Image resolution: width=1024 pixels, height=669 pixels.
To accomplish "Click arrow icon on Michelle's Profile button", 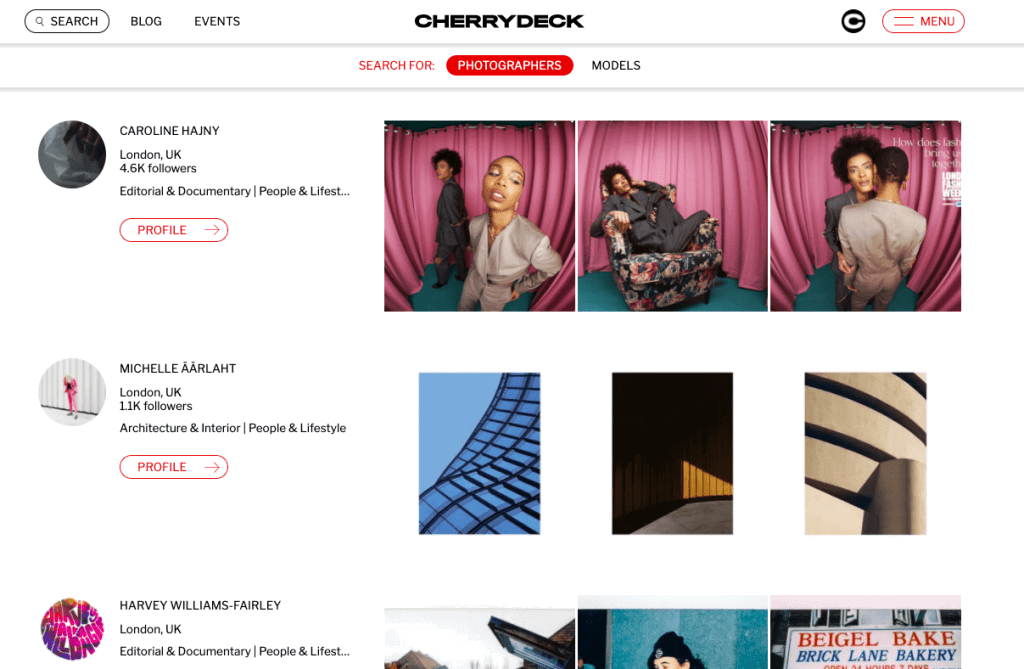I will (x=212, y=467).
